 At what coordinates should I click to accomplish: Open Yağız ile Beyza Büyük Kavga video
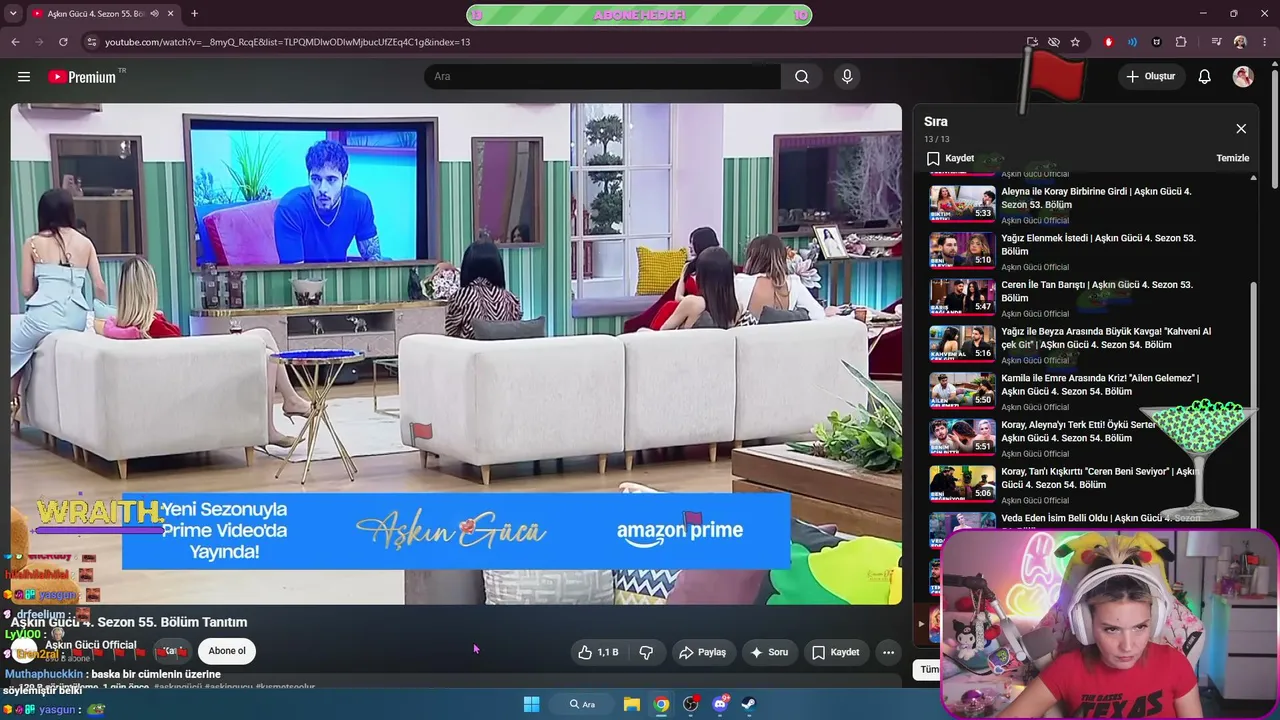[1106, 338]
